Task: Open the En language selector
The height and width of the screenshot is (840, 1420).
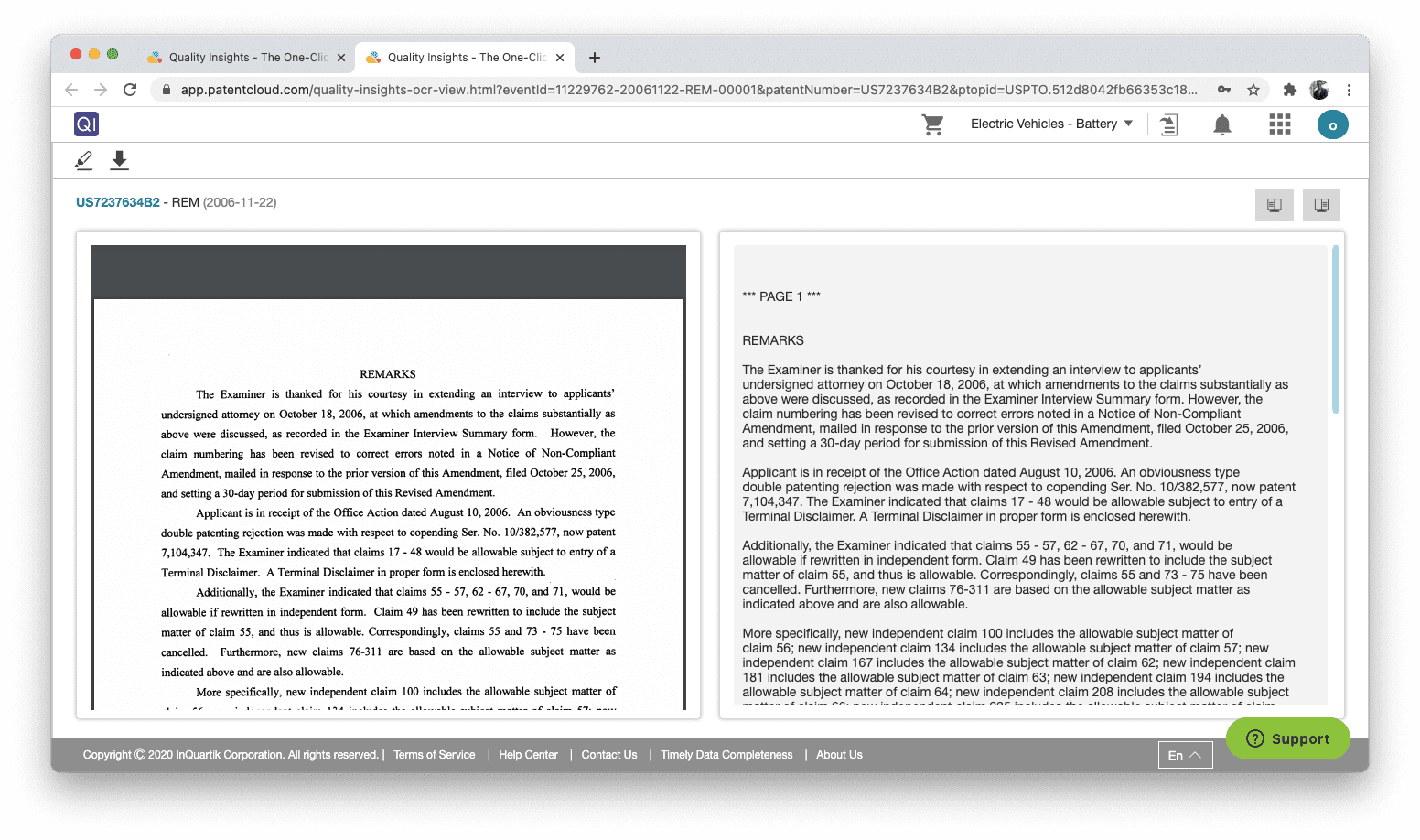Action: click(x=1185, y=755)
